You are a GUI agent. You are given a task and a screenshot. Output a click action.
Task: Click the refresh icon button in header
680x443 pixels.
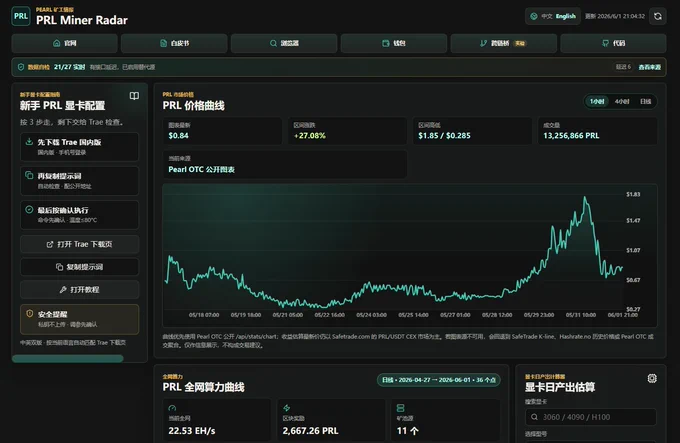[x=658, y=16]
